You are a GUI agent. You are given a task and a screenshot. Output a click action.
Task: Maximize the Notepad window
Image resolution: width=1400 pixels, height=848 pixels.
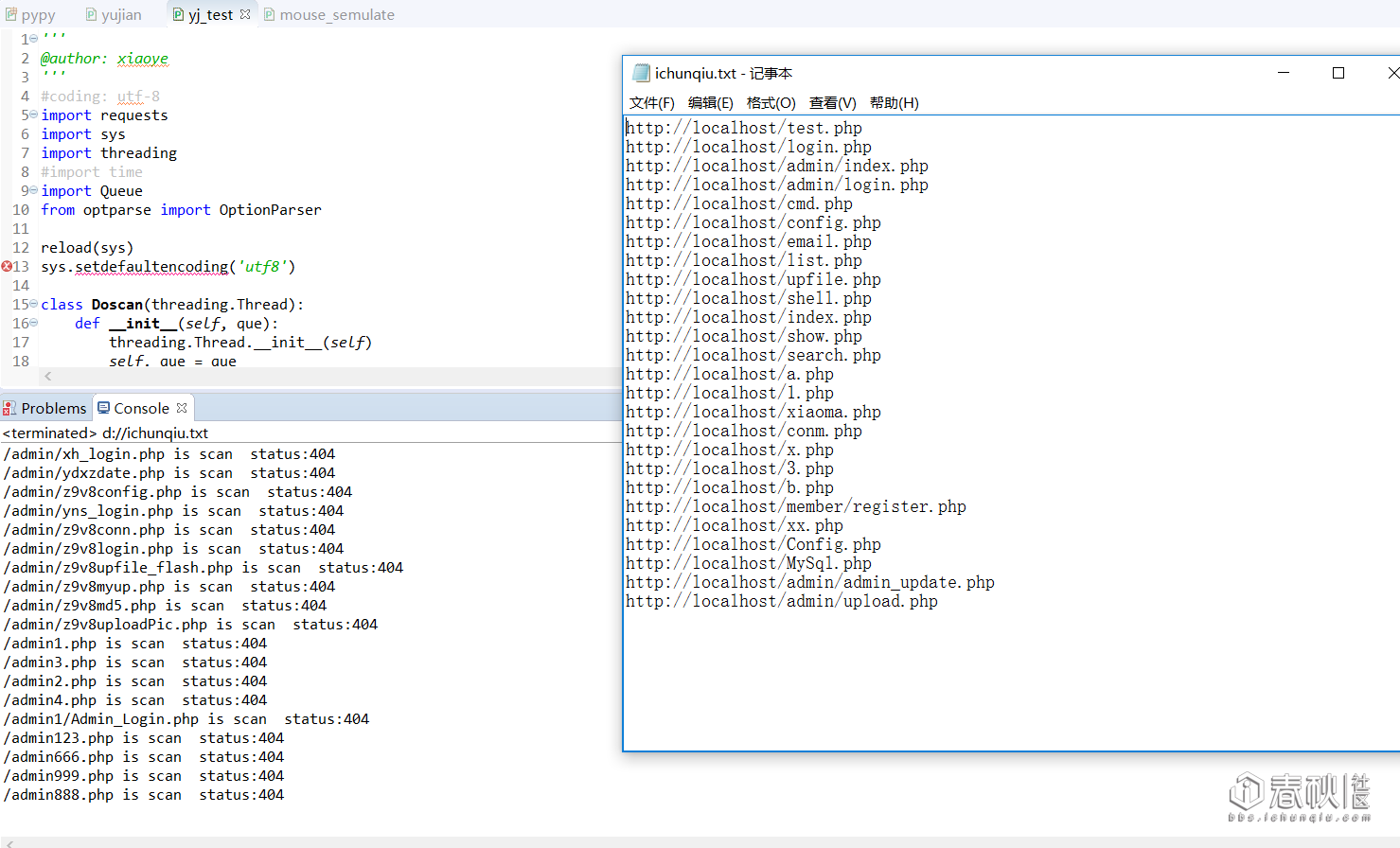coord(1338,73)
